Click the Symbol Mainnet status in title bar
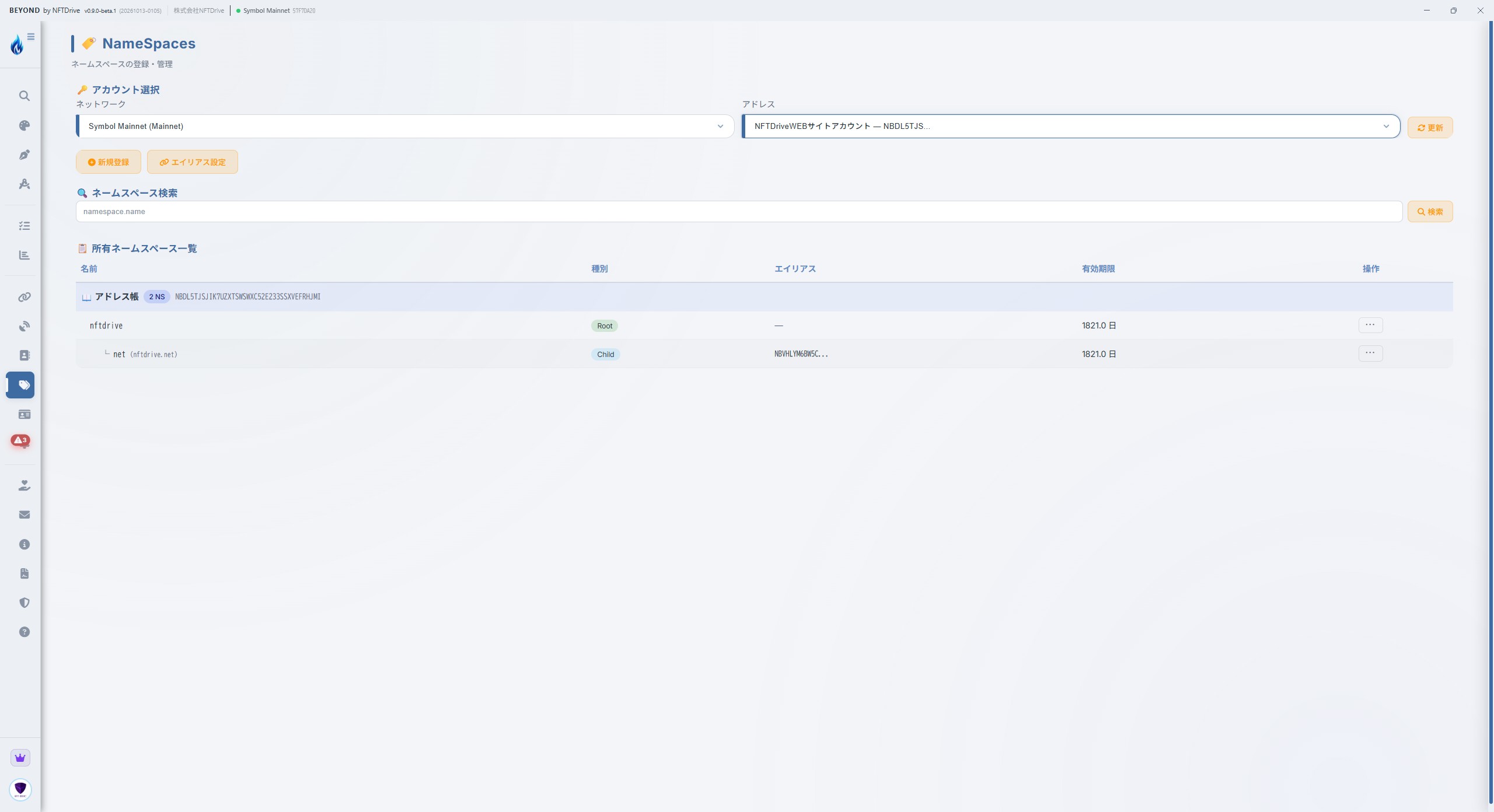Screen dimensions: 1494x812 (x=275, y=10)
